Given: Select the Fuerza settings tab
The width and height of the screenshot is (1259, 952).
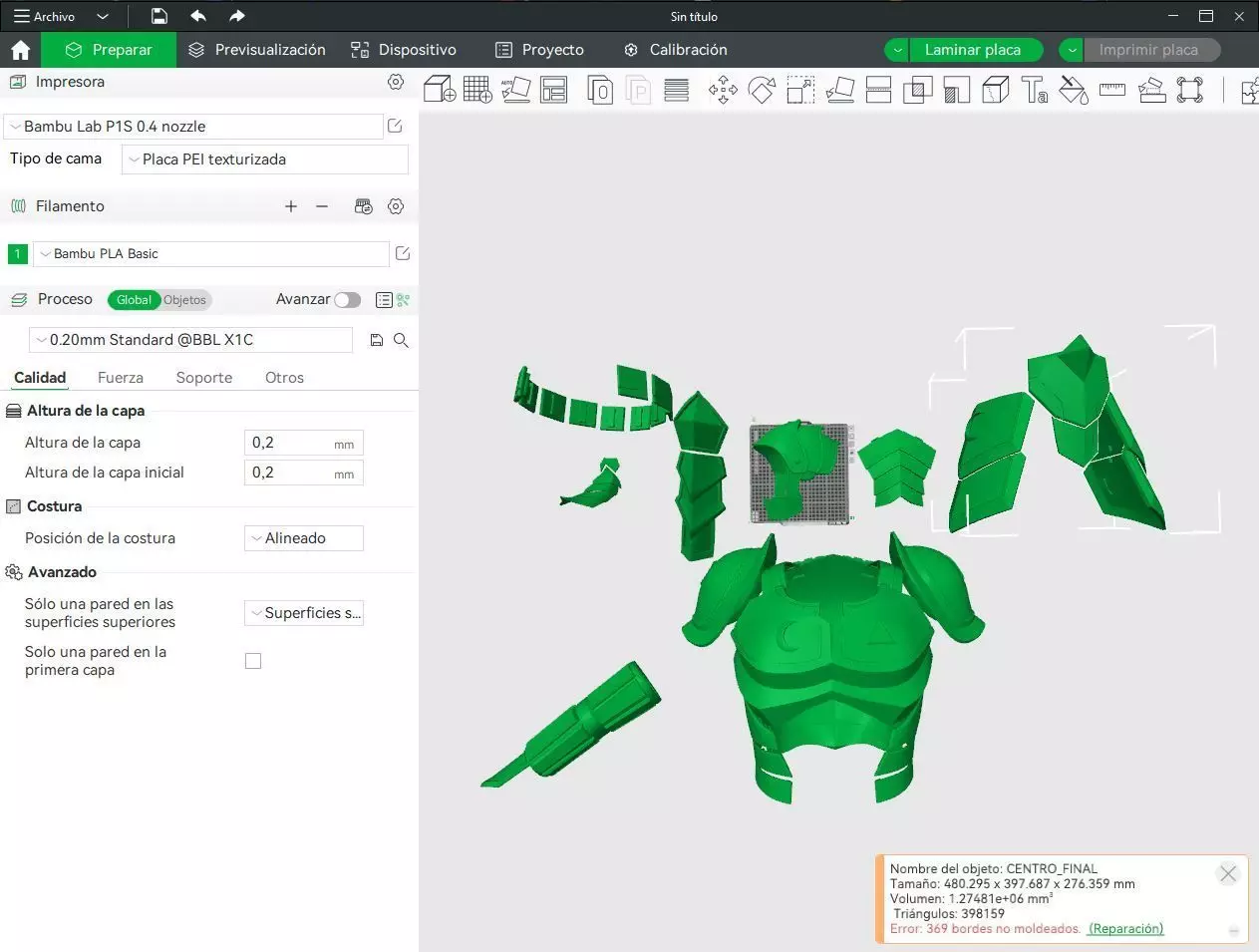Looking at the screenshot, I should click(121, 378).
